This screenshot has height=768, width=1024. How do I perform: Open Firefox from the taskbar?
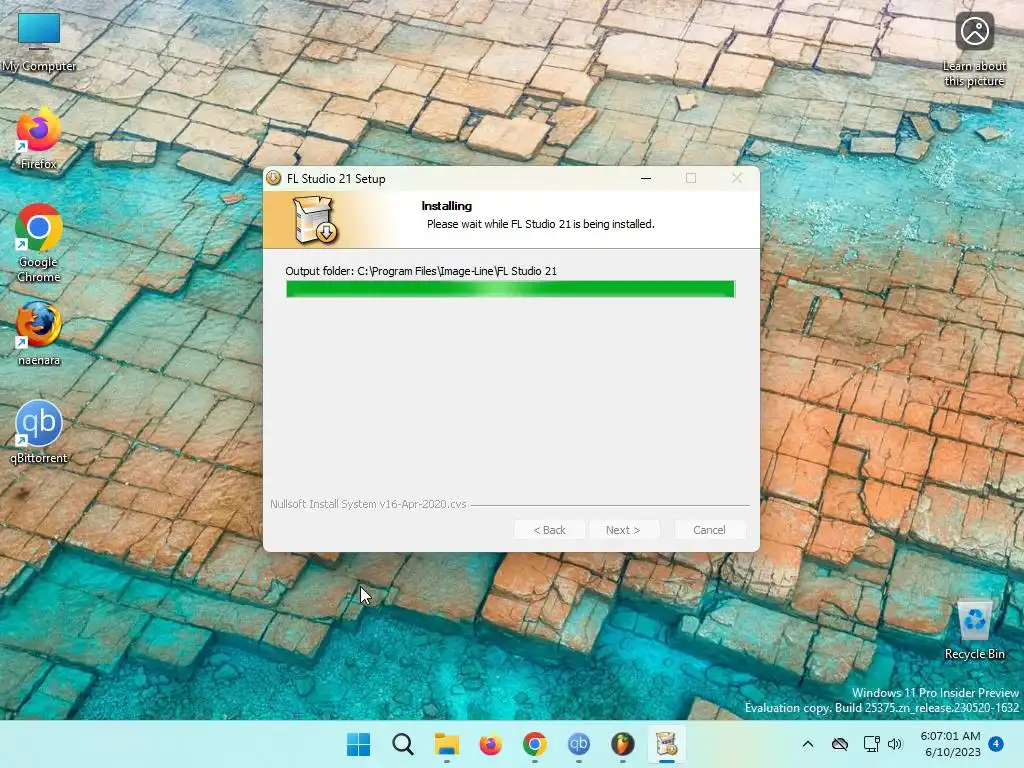pyautogui.click(x=490, y=744)
